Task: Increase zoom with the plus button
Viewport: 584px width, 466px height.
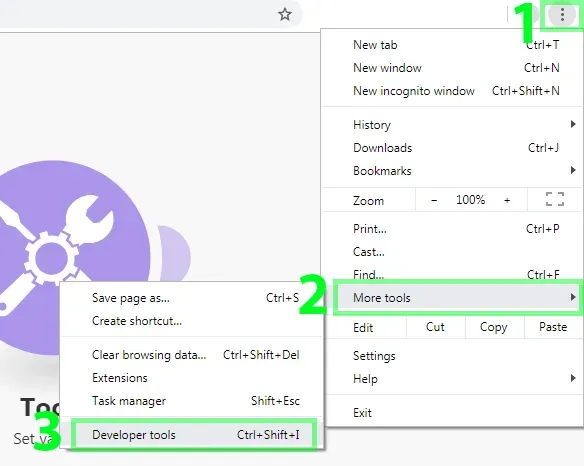Action: [x=507, y=200]
